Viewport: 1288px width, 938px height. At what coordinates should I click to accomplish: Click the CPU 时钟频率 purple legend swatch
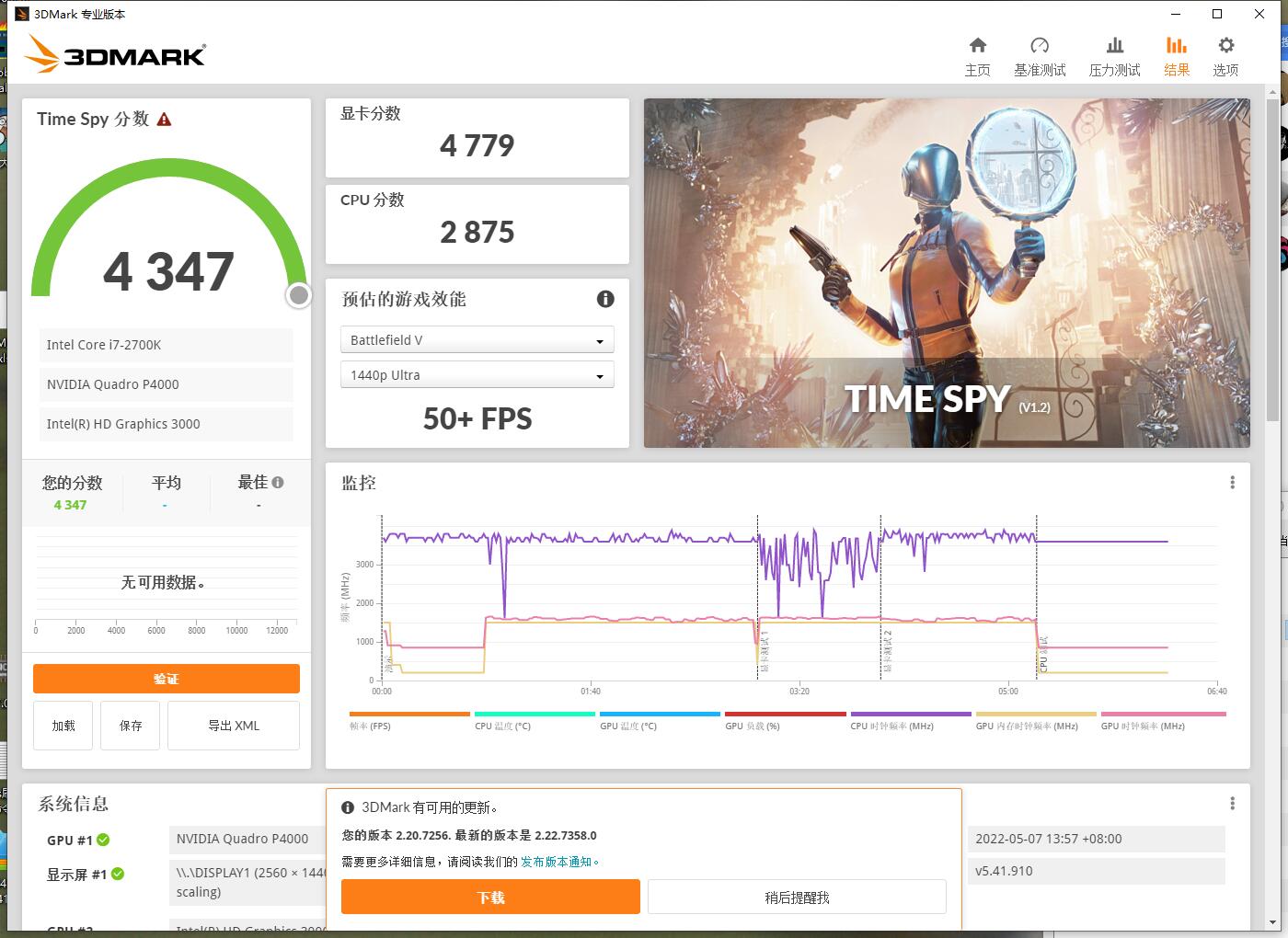[911, 714]
